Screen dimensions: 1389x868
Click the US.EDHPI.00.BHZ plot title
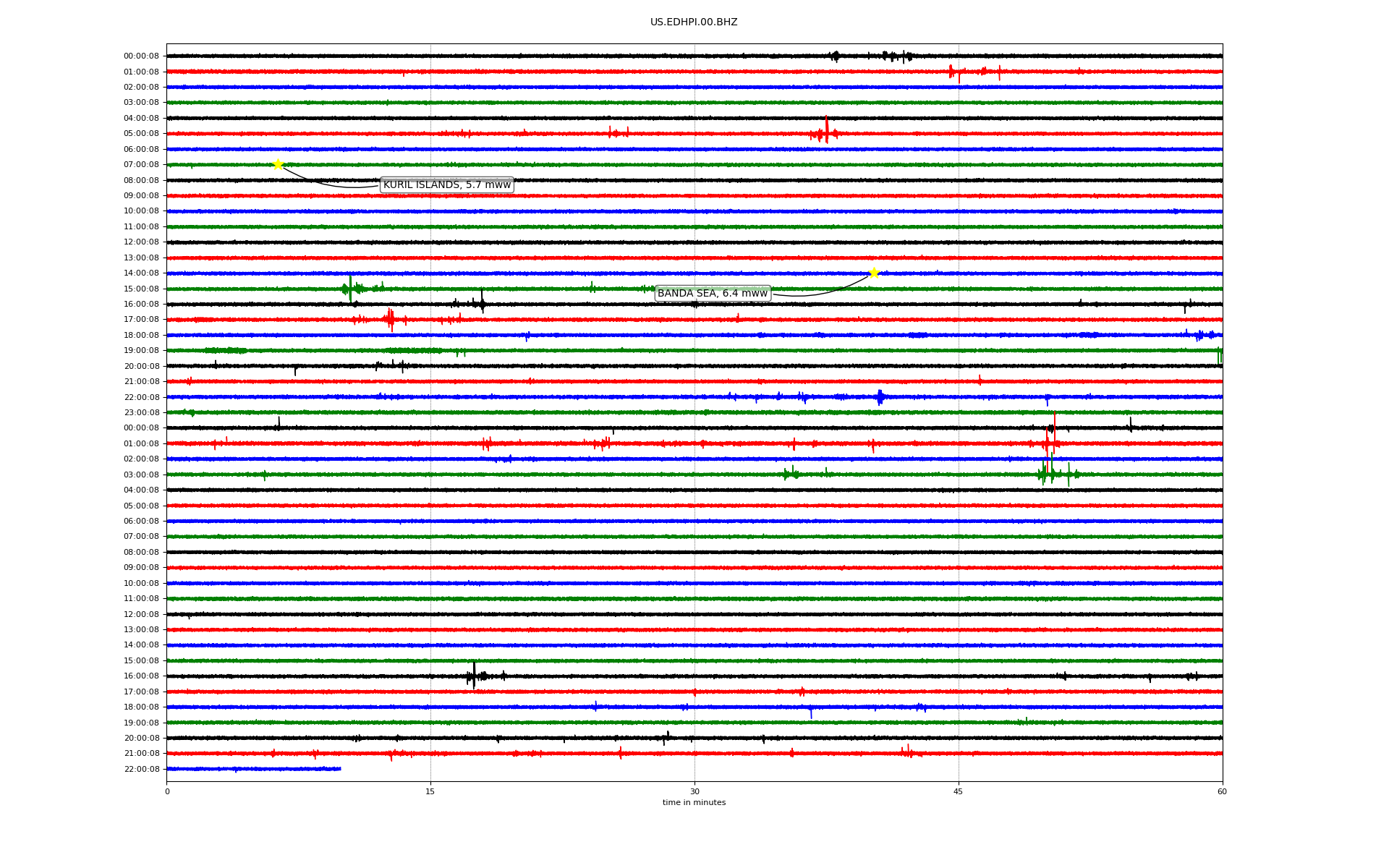pos(693,22)
